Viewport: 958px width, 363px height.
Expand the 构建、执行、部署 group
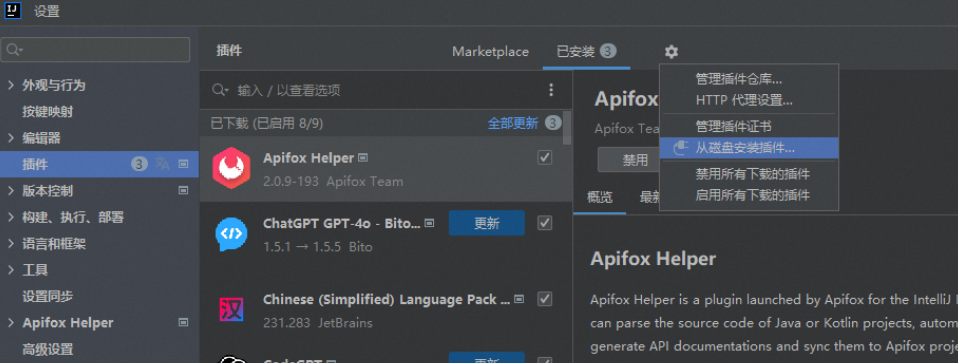(x=10, y=217)
